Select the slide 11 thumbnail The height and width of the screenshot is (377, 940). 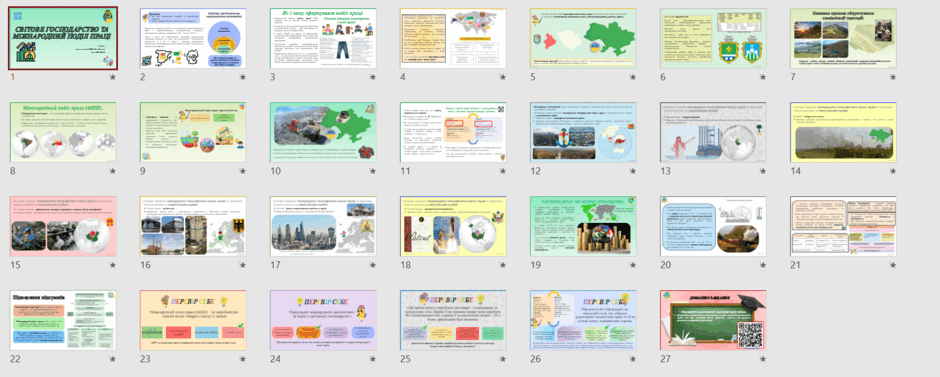[x=453, y=132]
